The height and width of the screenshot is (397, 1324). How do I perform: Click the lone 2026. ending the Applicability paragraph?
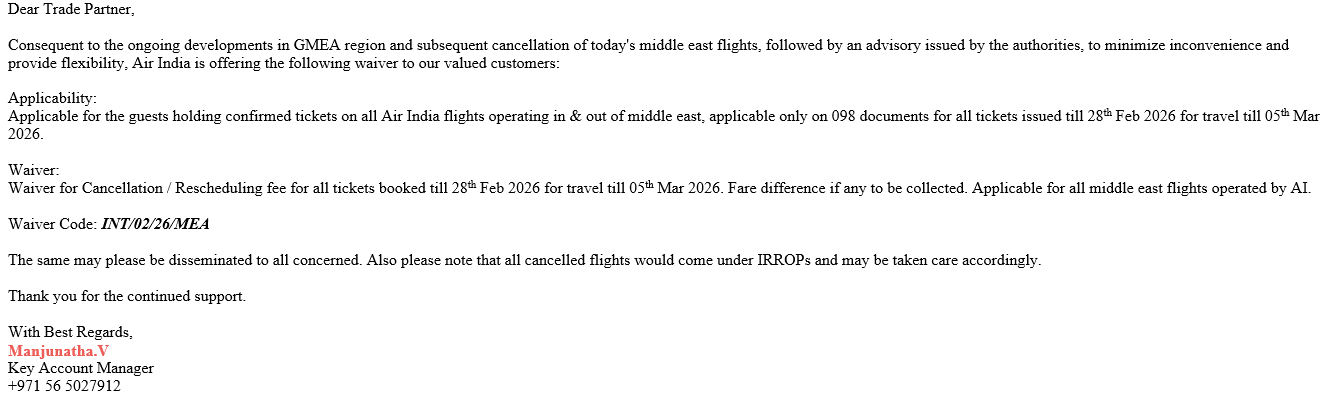[26, 135]
